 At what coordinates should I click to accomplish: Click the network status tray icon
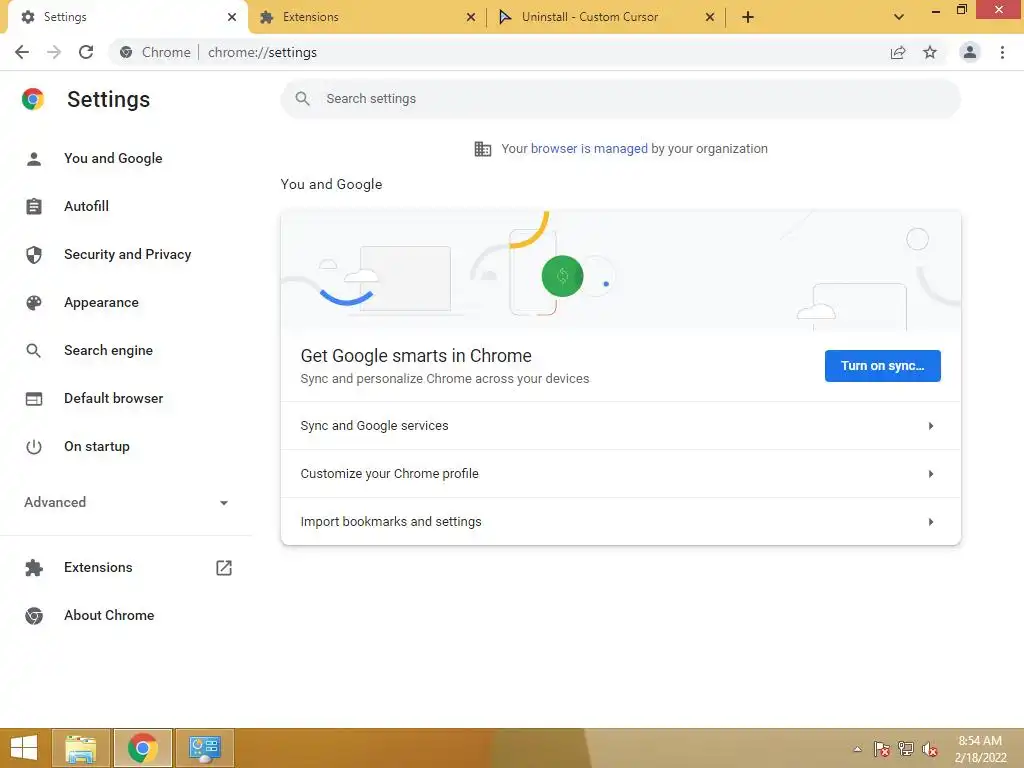click(906, 749)
